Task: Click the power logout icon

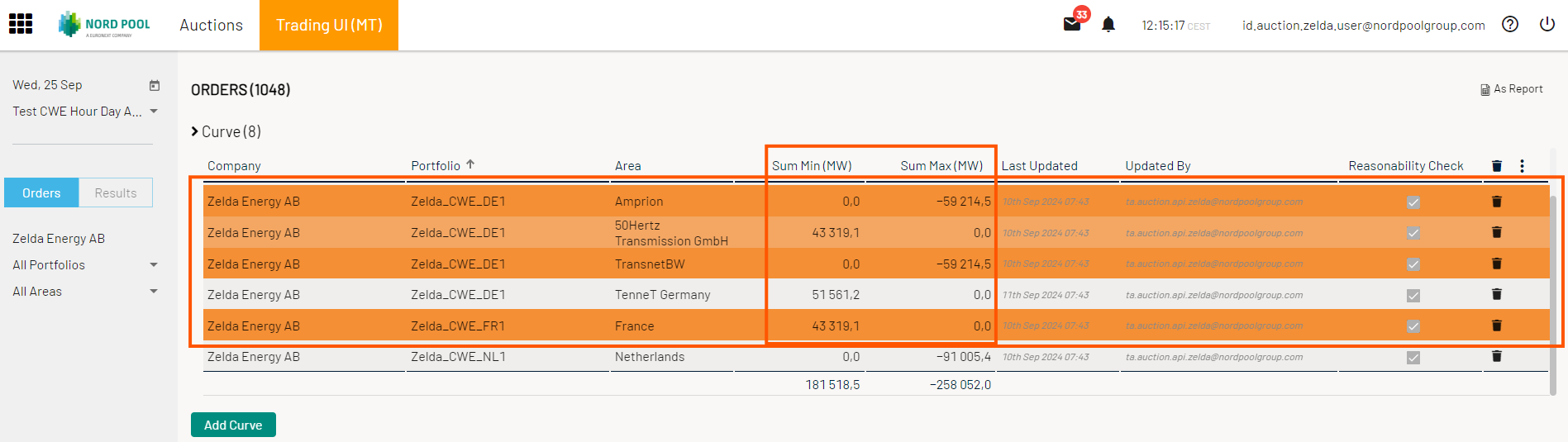Action: 1547,24
